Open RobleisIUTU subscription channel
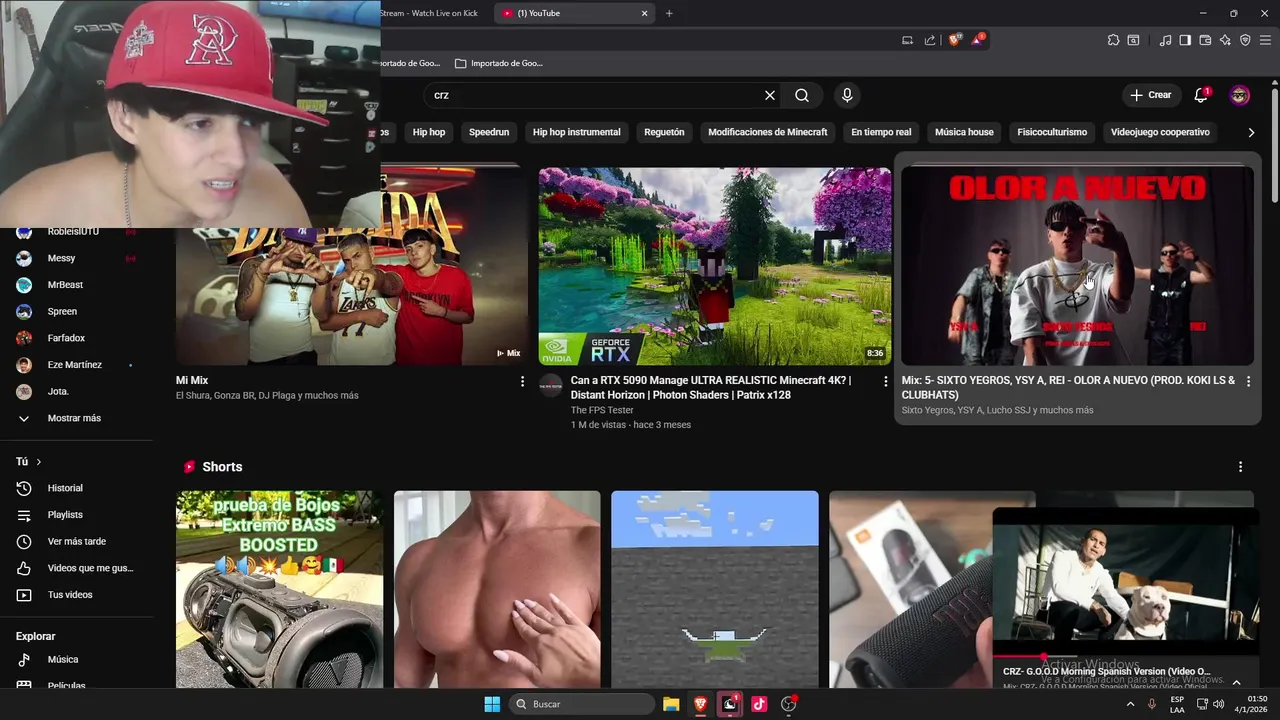The width and height of the screenshot is (1280, 720). (x=77, y=231)
